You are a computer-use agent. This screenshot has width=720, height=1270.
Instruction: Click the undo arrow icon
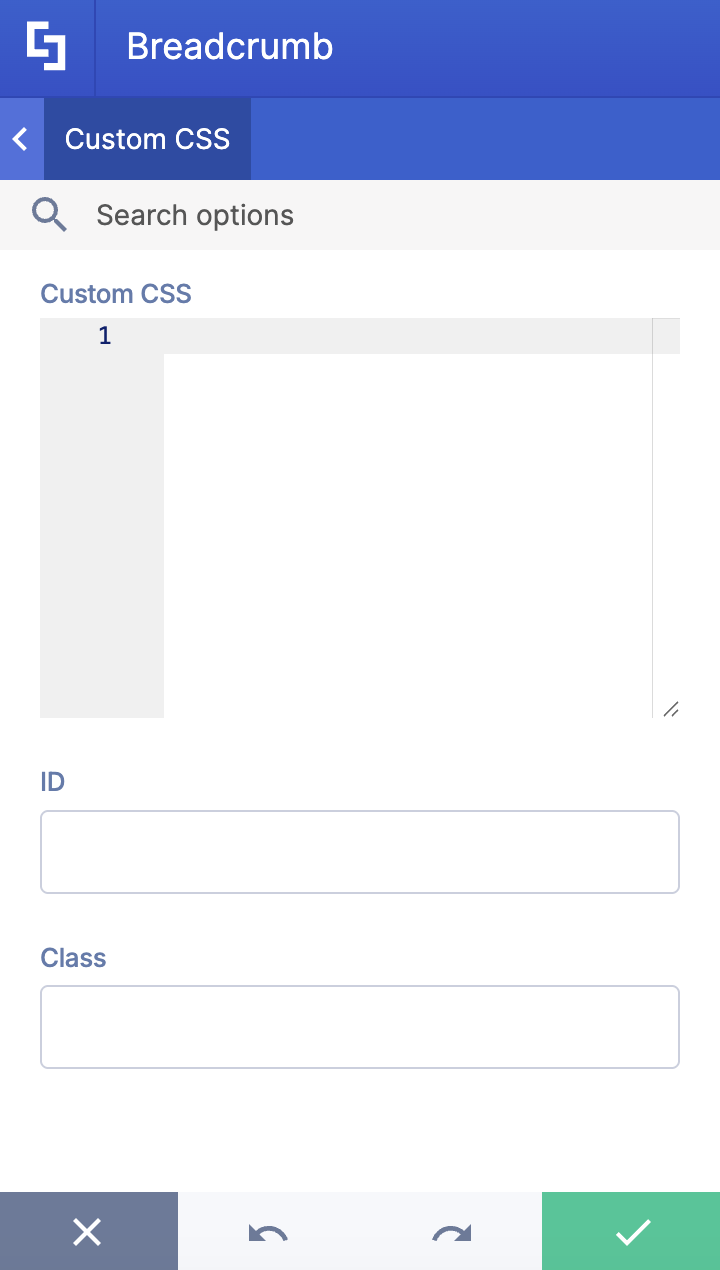(x=269, y=1231)
